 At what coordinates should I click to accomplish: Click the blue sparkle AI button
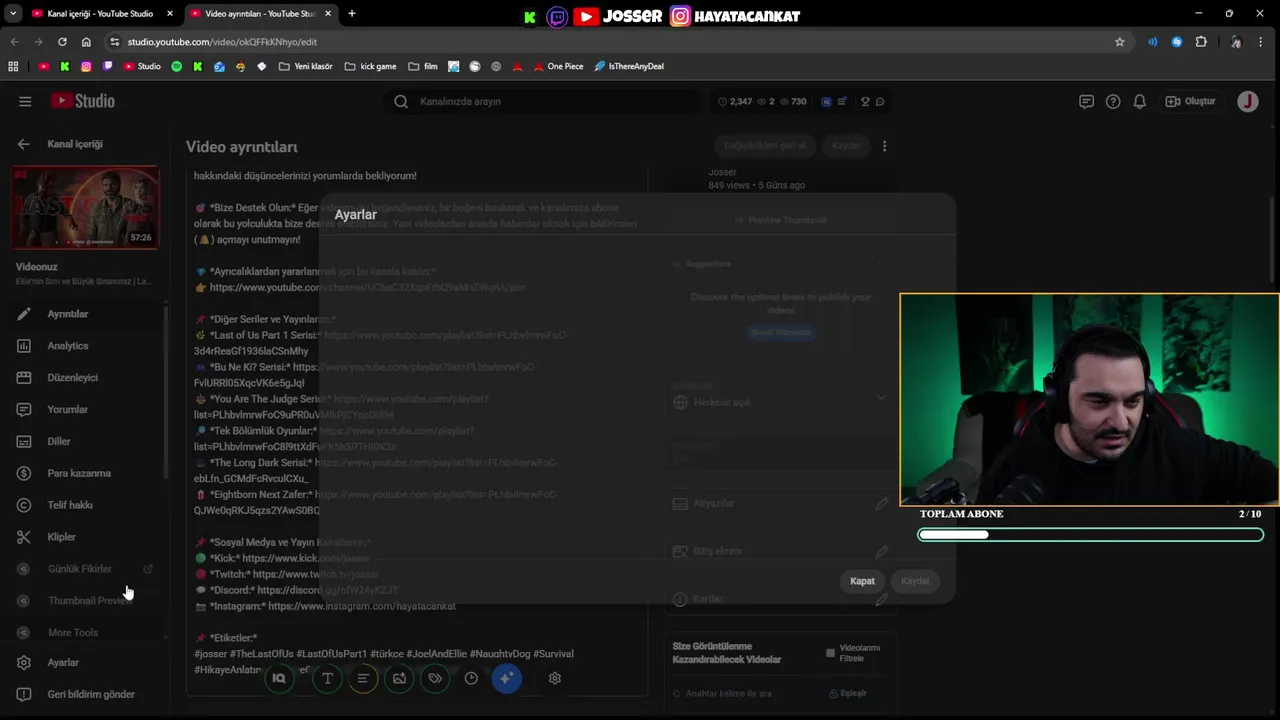tap(507, 678)
